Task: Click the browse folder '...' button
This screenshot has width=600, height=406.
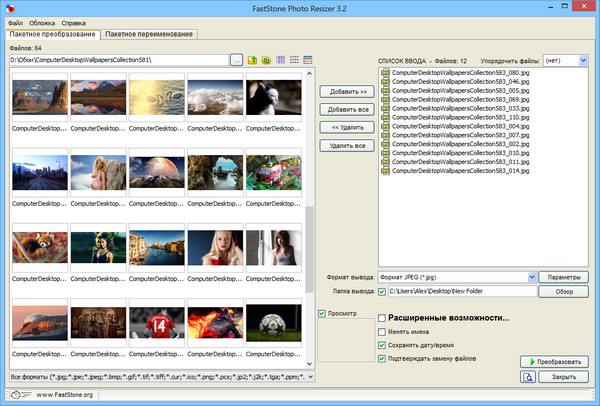Action: click(236, 61)
